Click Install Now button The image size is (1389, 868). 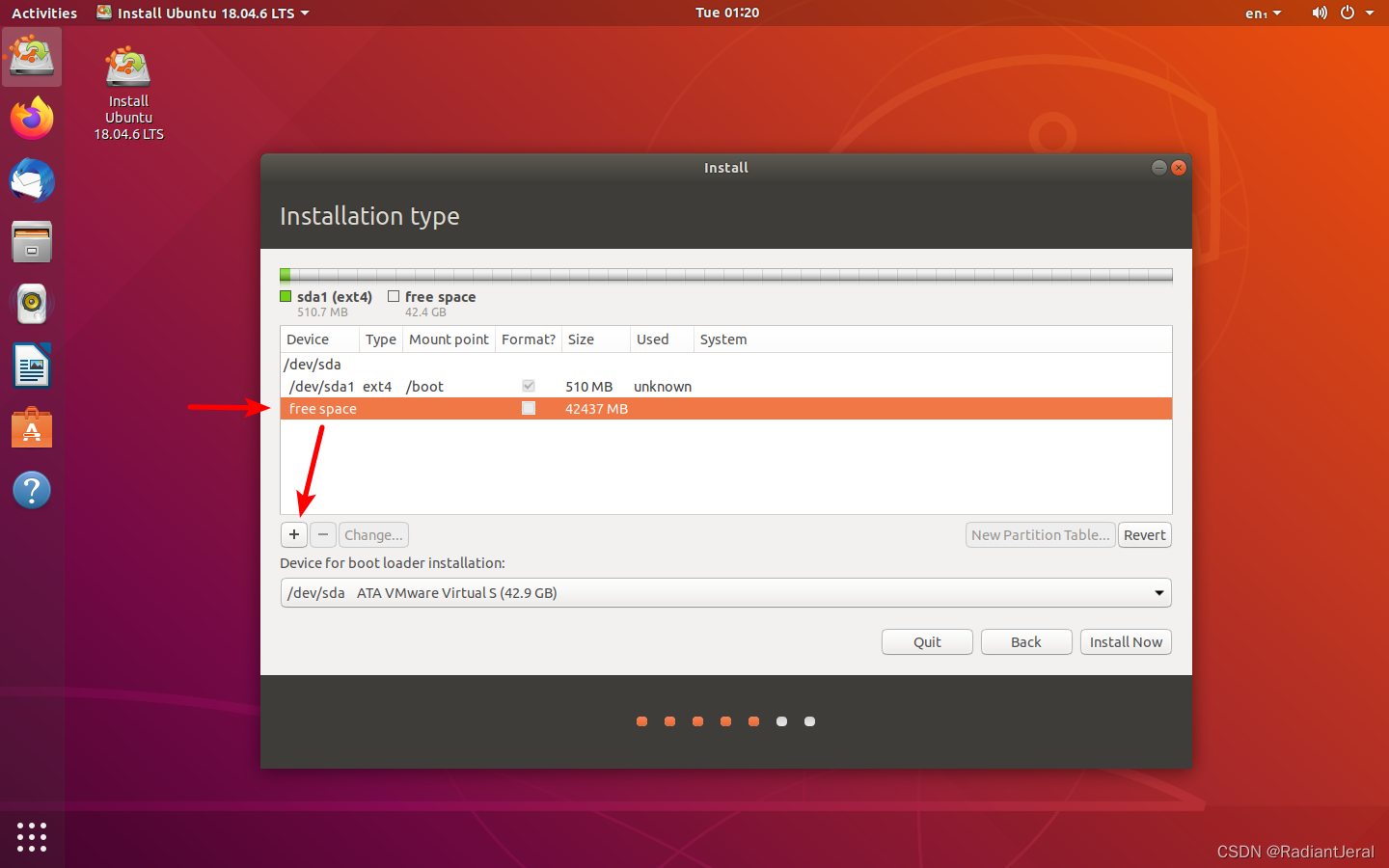[1126, 641]
